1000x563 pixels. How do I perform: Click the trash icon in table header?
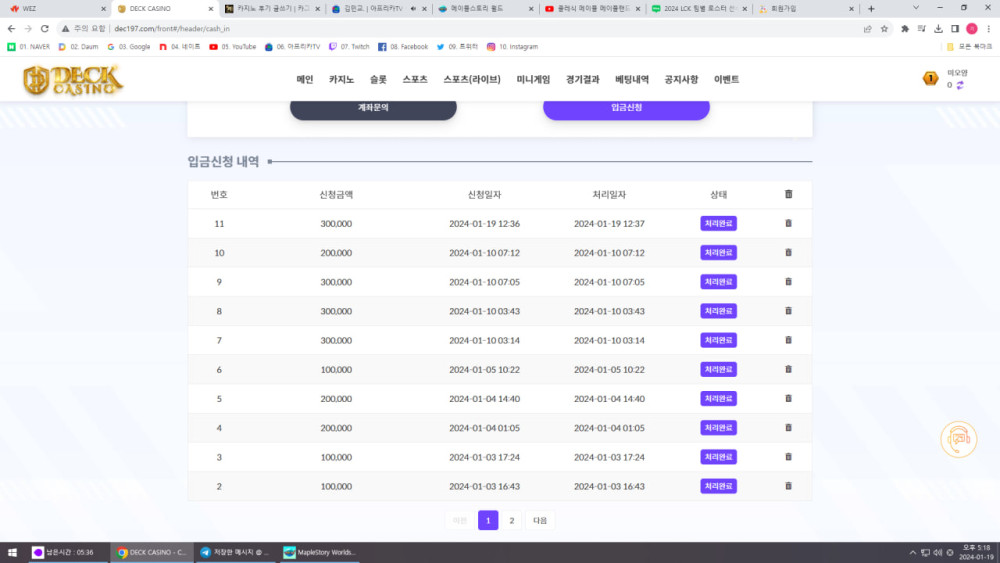pos(788,194)
